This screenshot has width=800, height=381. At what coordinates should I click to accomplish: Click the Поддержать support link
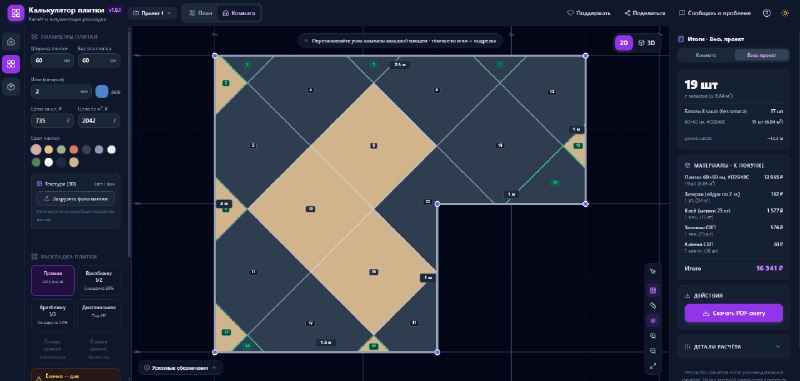point(589,13)
